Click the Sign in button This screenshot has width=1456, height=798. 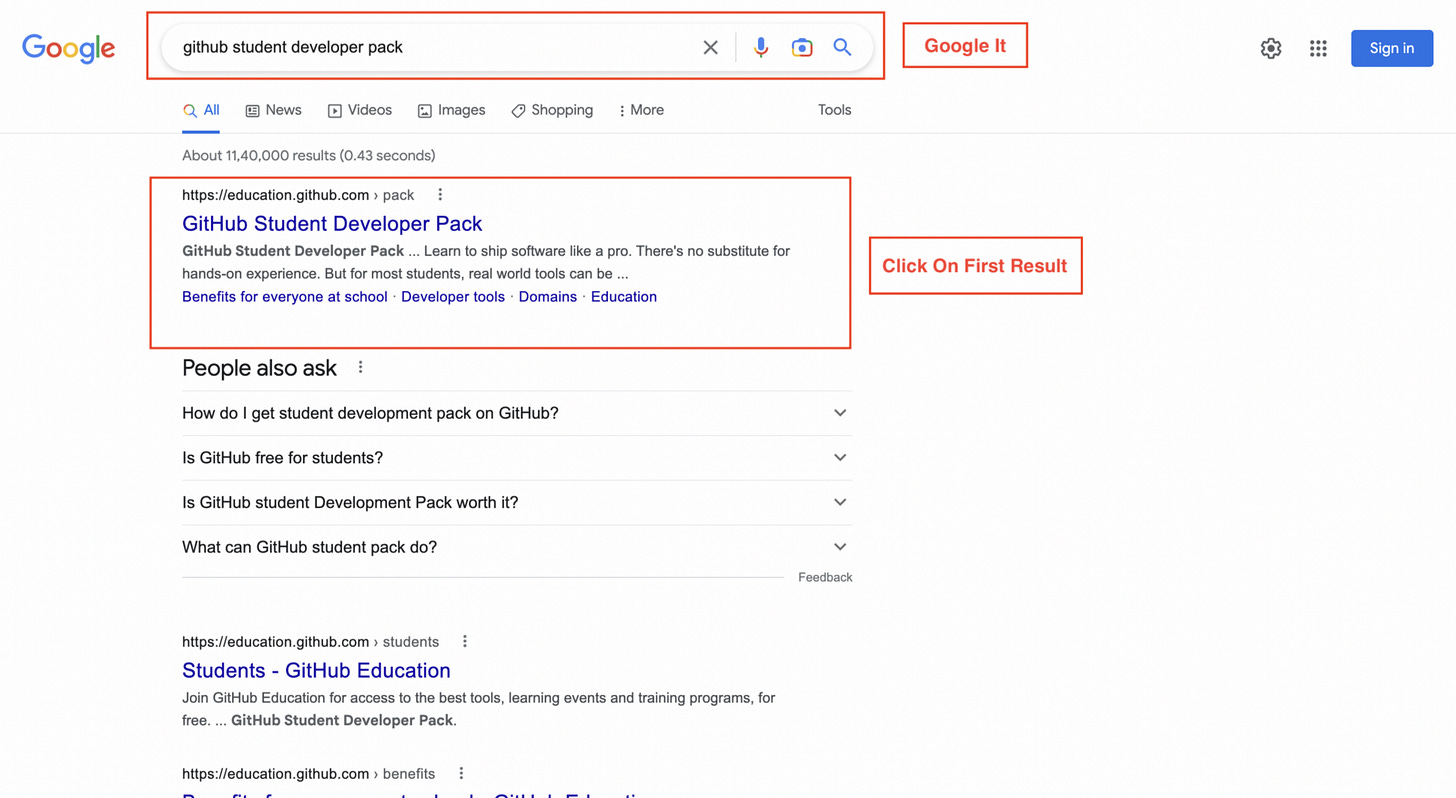pyautogui.click(x=1392, y=48)
